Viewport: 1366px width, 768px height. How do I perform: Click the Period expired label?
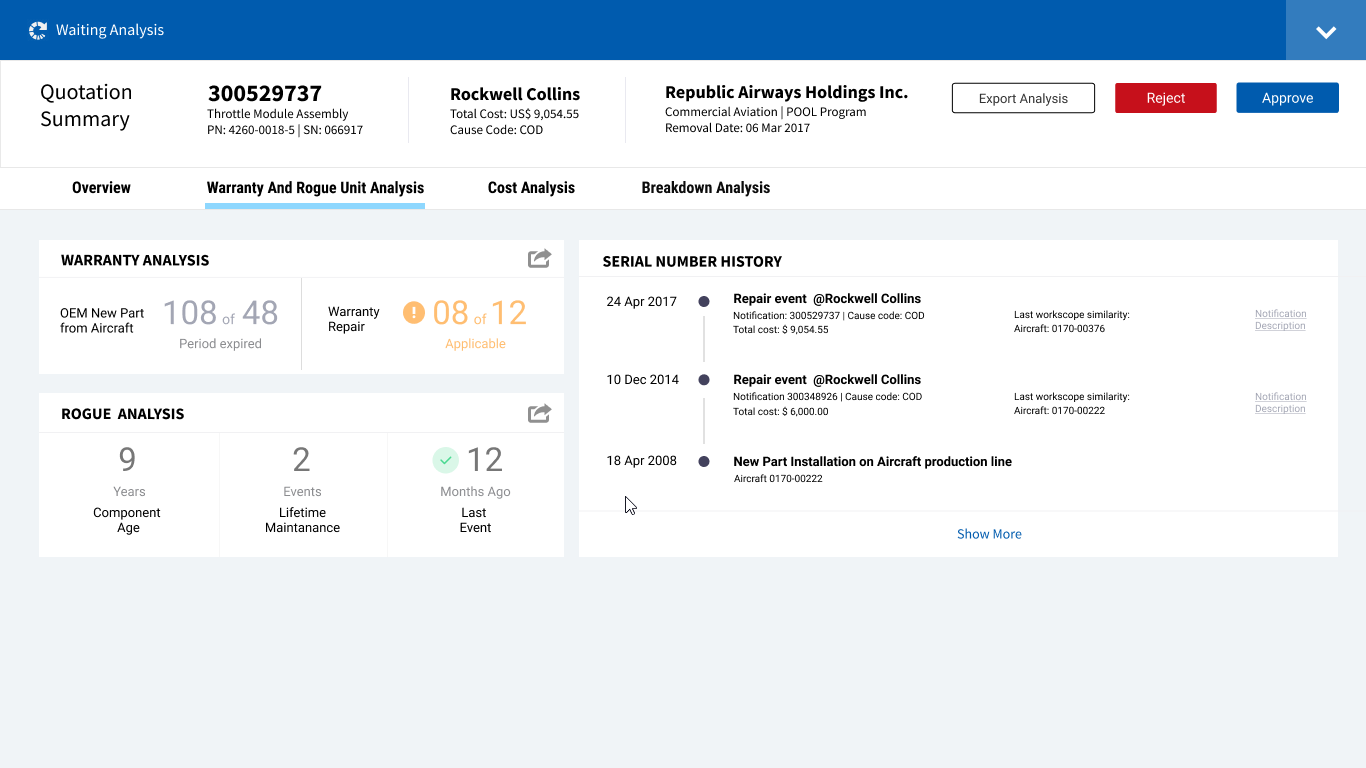tap(220, 344)
